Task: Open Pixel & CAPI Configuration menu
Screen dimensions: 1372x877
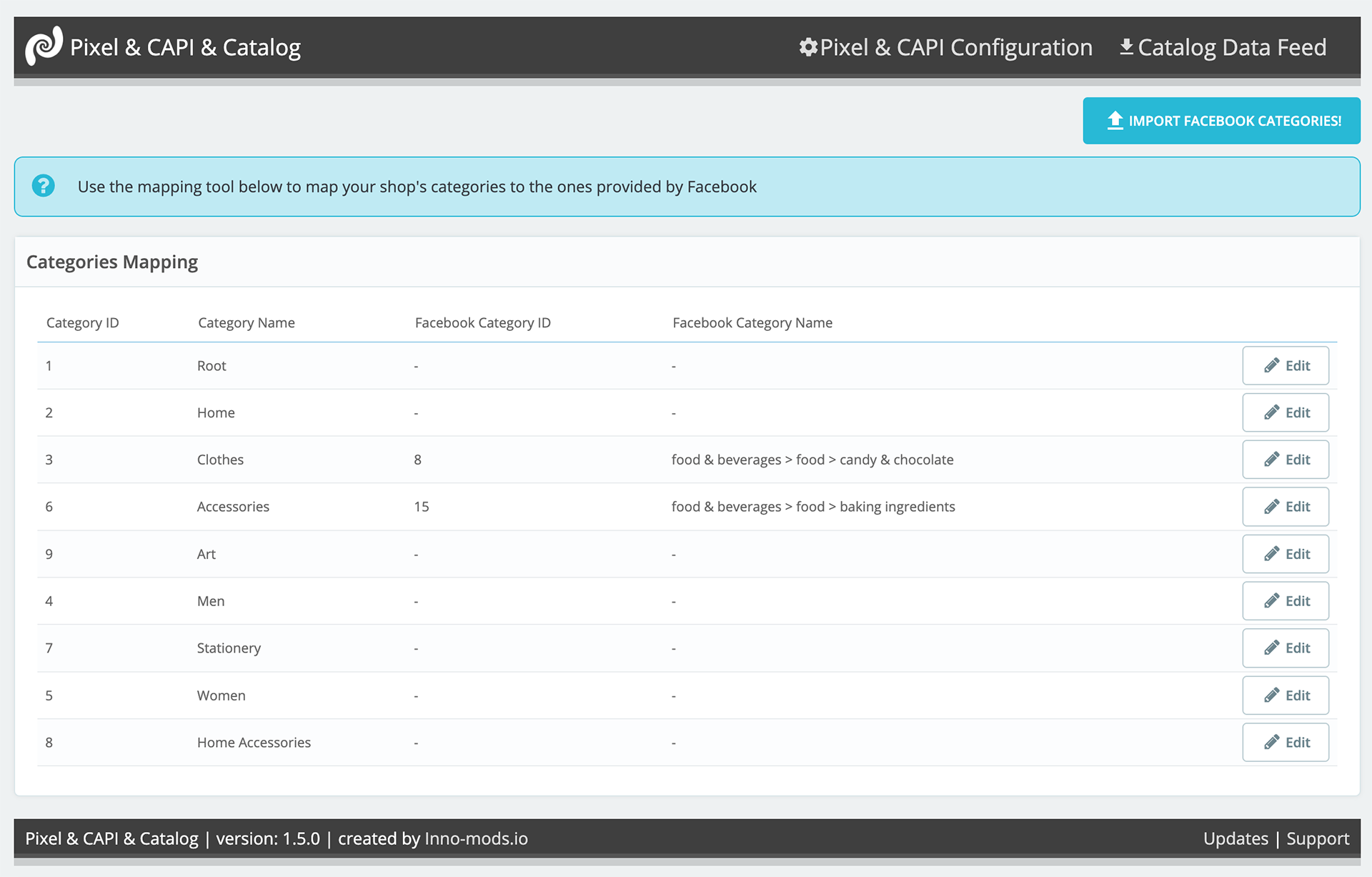Action: [955, 47]
